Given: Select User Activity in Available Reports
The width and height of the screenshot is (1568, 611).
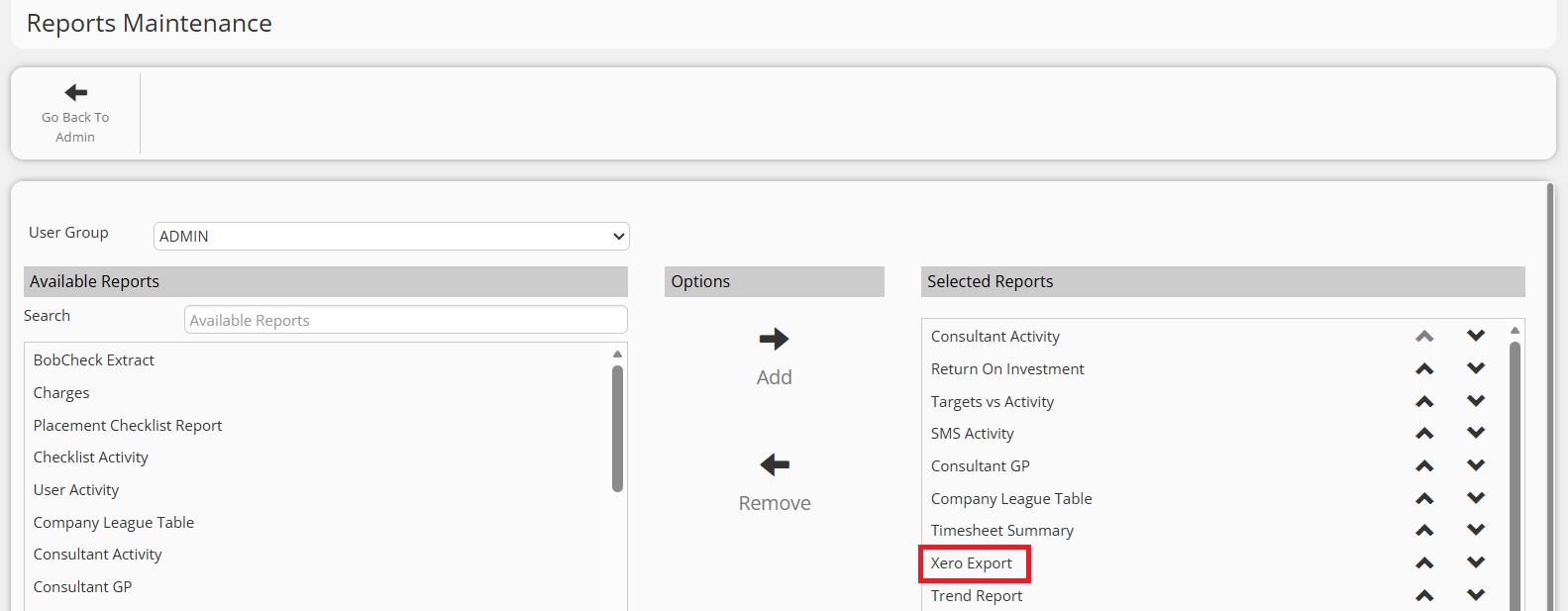Looking at the screenshot, I should (x=76, y=490).
